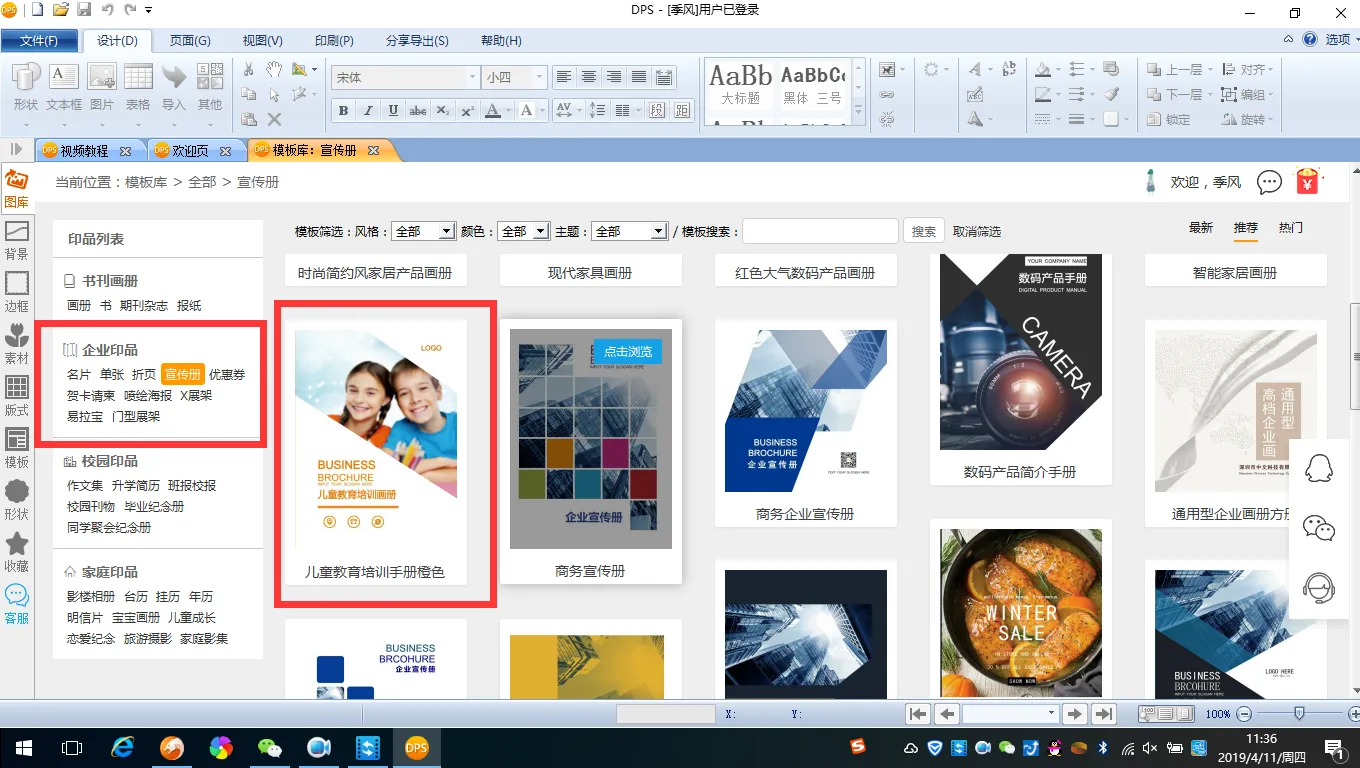Screen dimensions: 1360x768
Task: Click the QQ contact floating icon
Action: (1320, 468)
